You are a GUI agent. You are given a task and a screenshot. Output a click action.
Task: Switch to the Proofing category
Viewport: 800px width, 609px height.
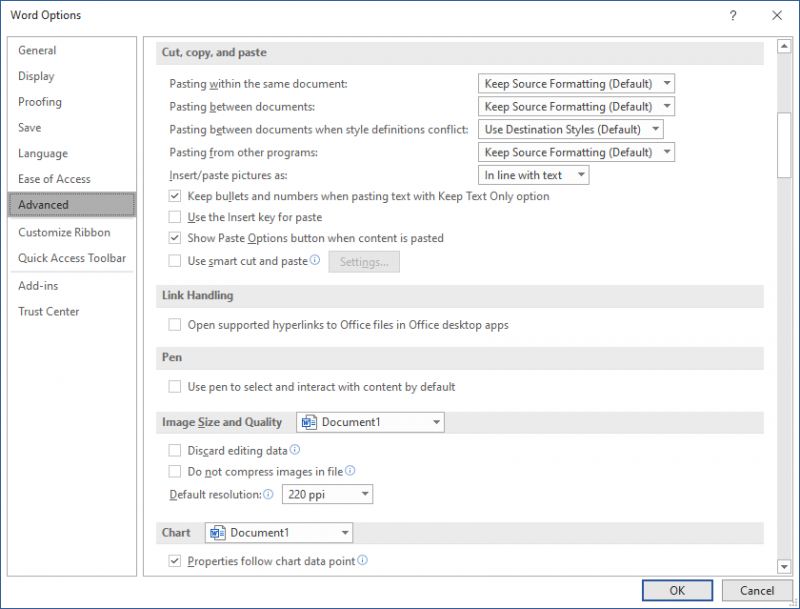(x=40, y=102)
